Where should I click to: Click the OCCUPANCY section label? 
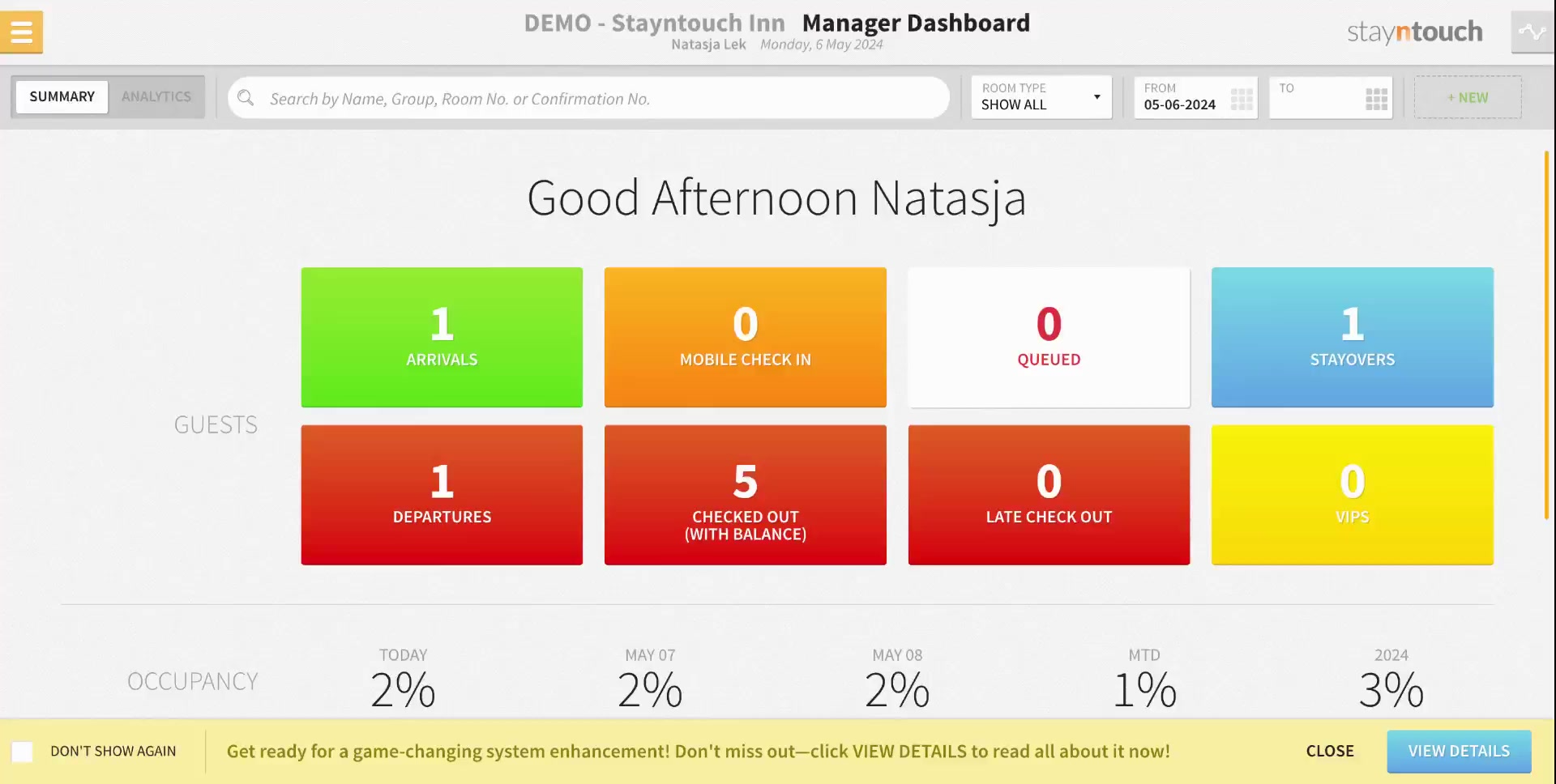(193, 681)
